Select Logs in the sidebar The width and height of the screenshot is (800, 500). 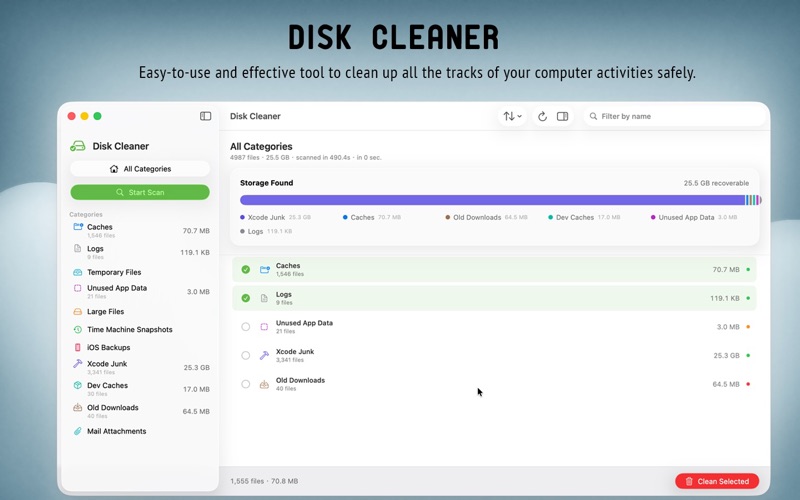(x=140, y=252)
